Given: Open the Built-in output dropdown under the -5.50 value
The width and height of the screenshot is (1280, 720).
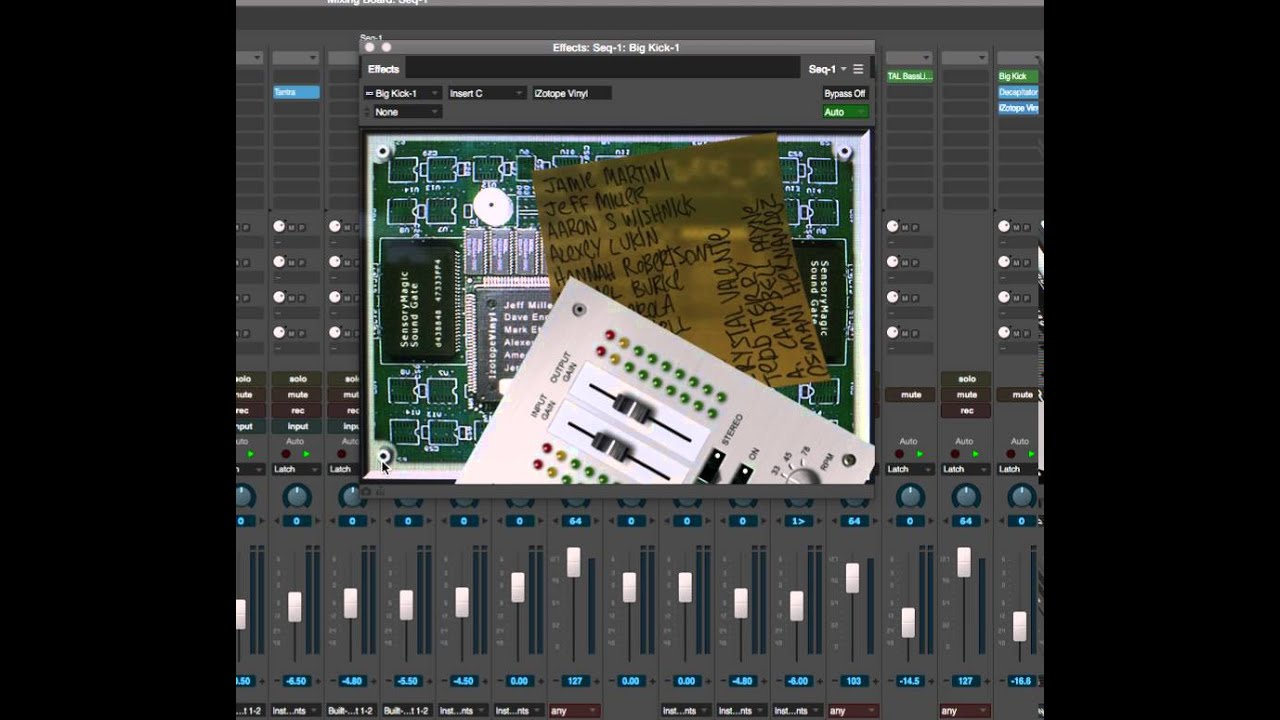Looking at the screenshot, I should pyautogui.click(x=408, y=711).
